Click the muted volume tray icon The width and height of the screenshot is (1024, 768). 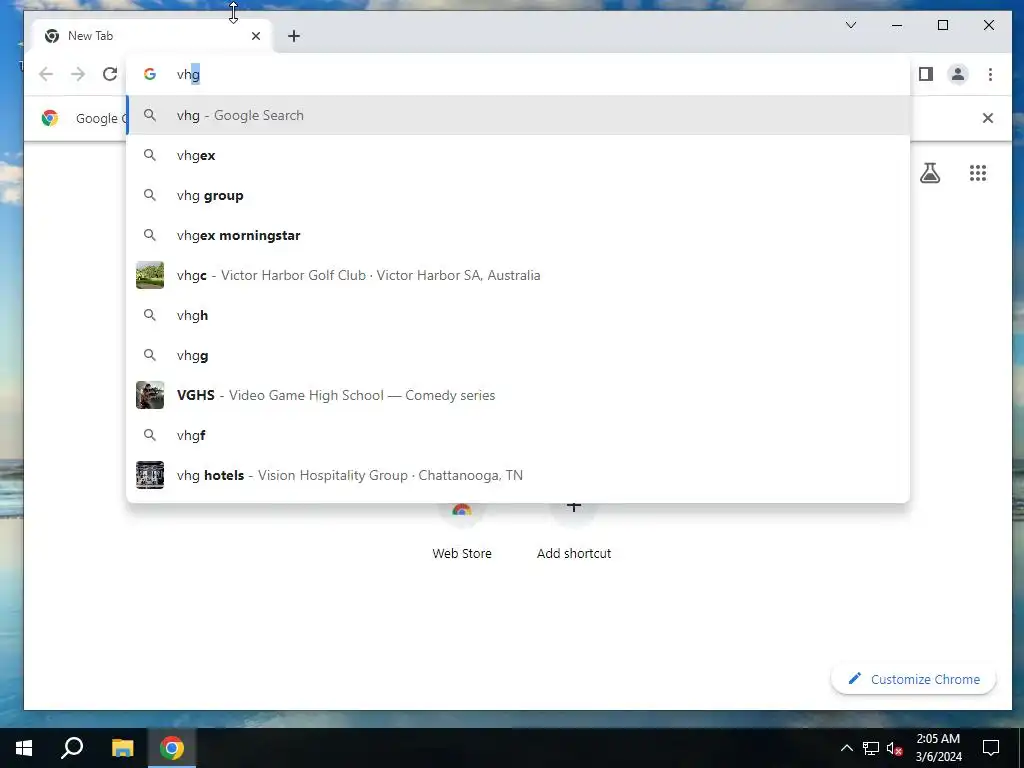coord(895,748)
